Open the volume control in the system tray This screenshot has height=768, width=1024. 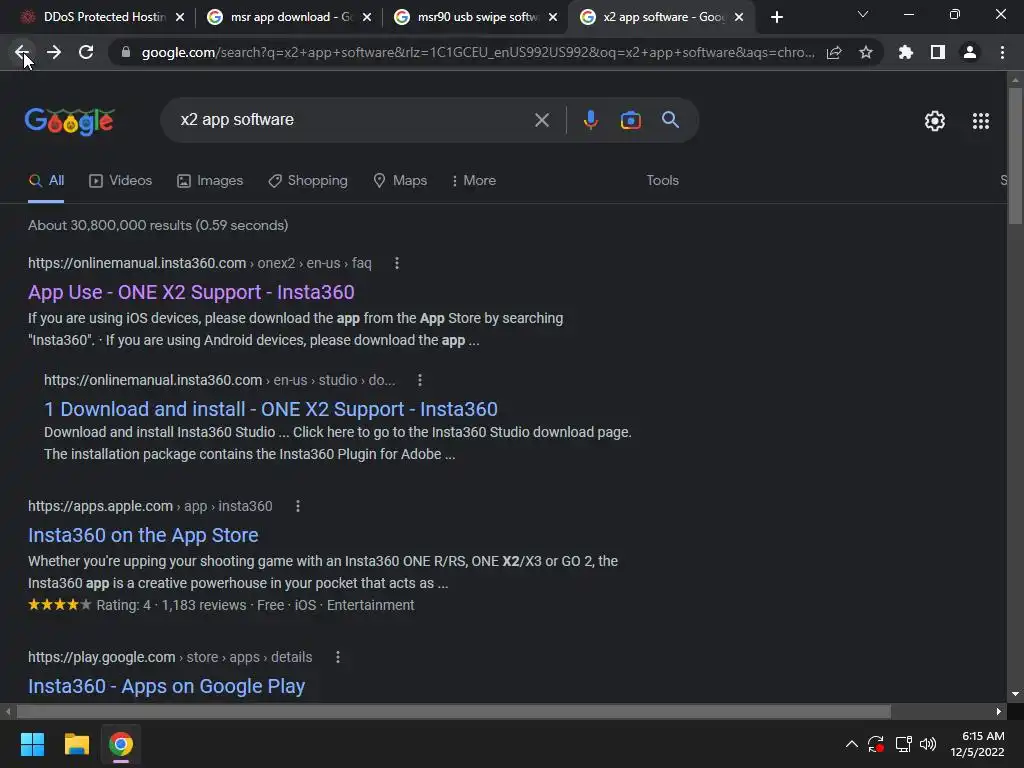[928, 744]
